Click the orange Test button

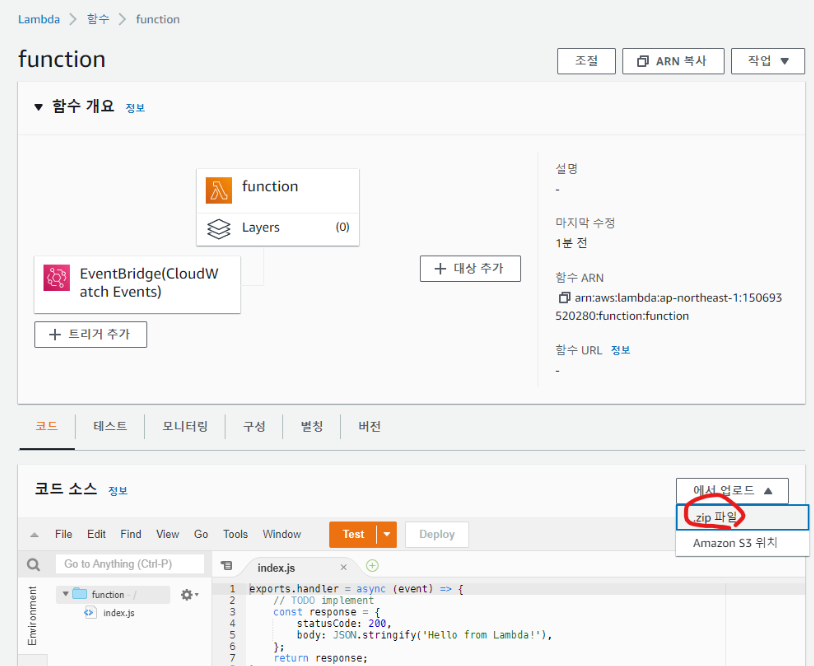pos(353,534)
